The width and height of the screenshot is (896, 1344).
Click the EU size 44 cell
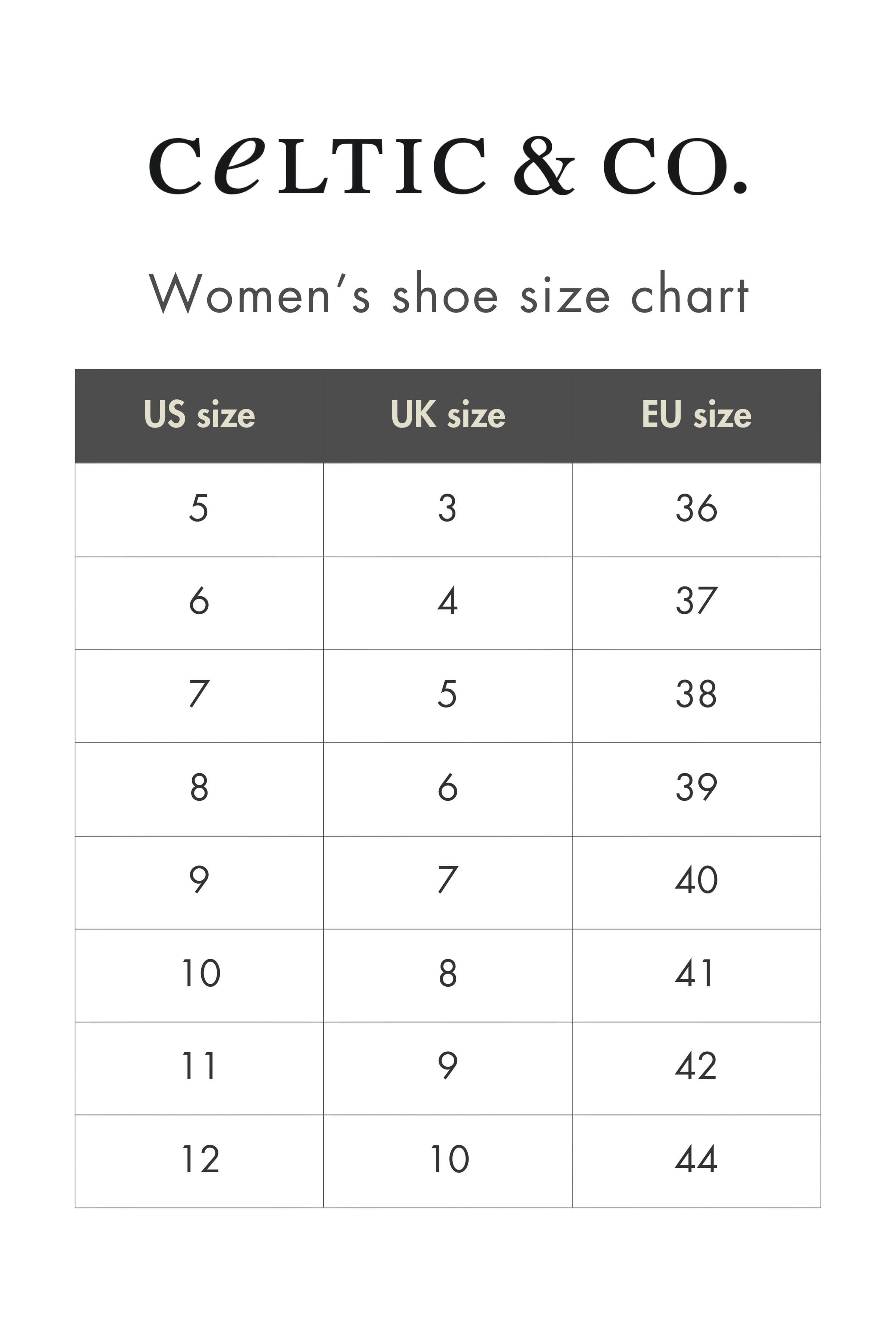[696, 1160]
